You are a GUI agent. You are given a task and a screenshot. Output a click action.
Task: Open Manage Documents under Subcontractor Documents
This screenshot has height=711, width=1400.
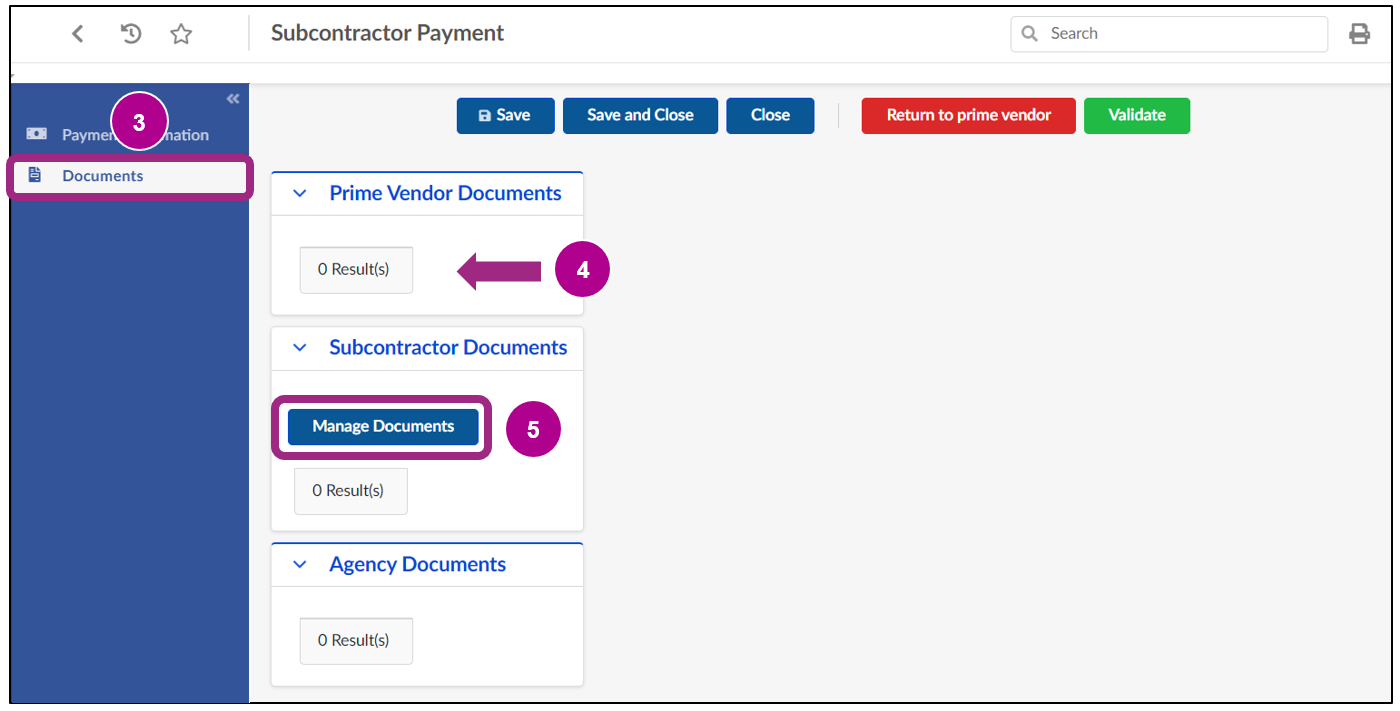tap(382, 426)
